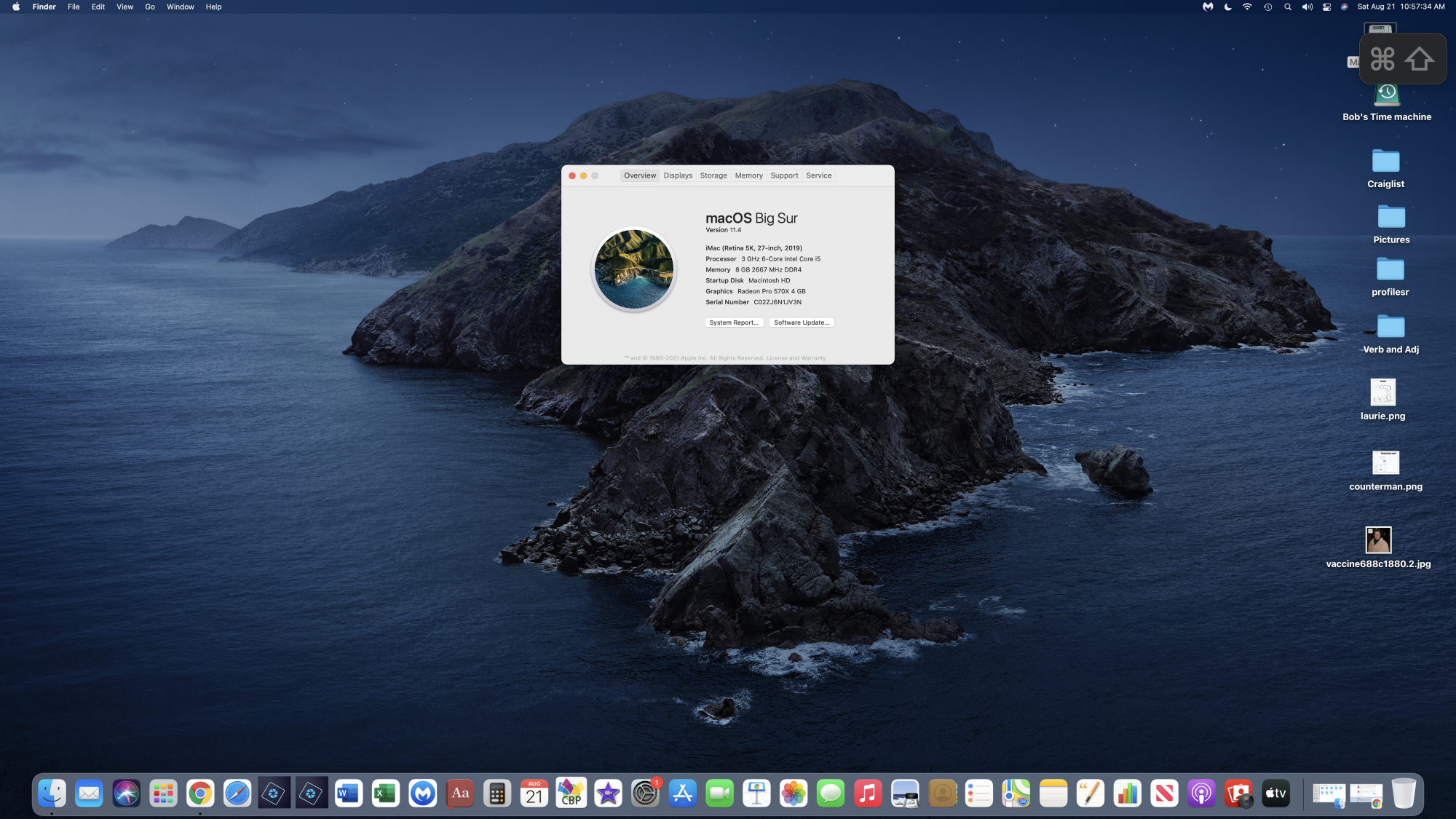Image resolution: width=1456 pixels, height=819 pixels.
Task: Expand the Apple menu
Action: [x=15, y=7]
